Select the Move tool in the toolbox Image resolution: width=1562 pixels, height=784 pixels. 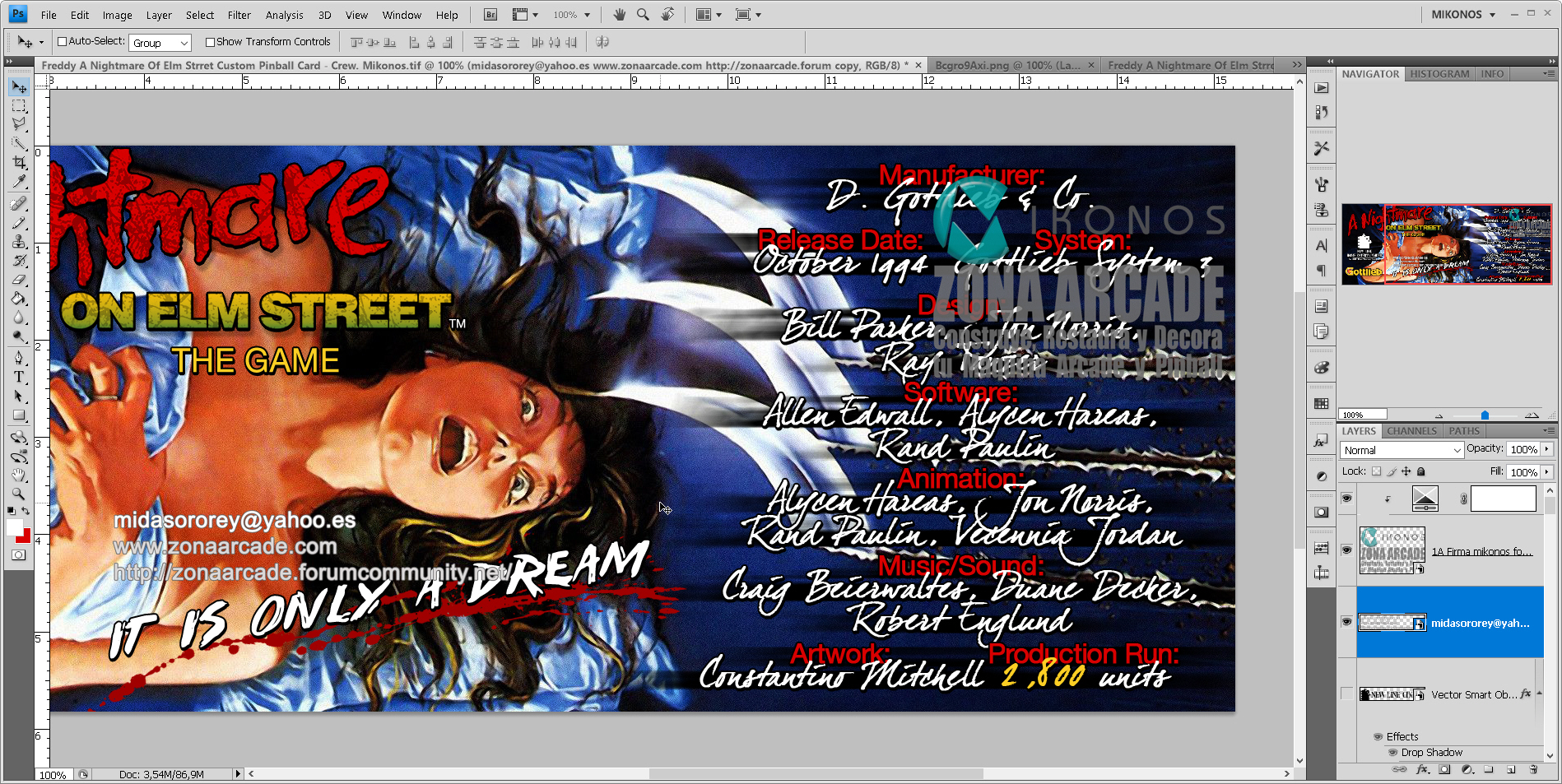tap(19, 87)
